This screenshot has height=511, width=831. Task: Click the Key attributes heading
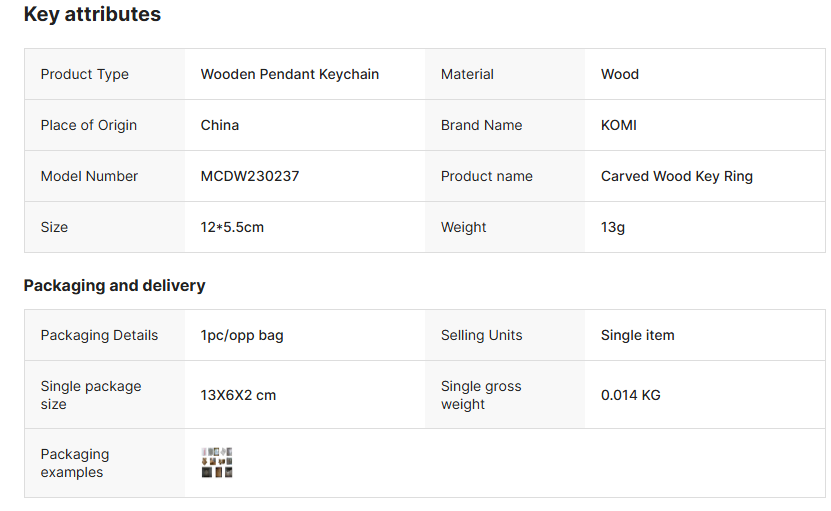pos(92,15)
